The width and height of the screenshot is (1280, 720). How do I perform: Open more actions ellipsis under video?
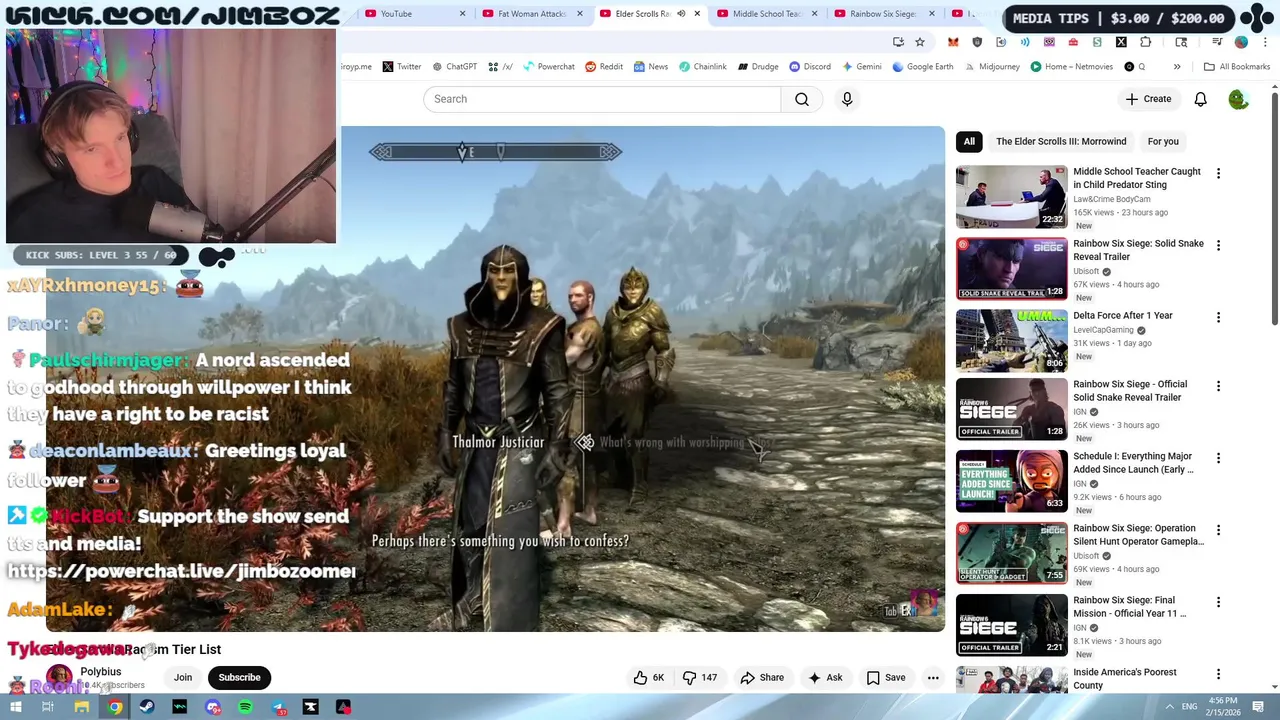coord(933,678)
